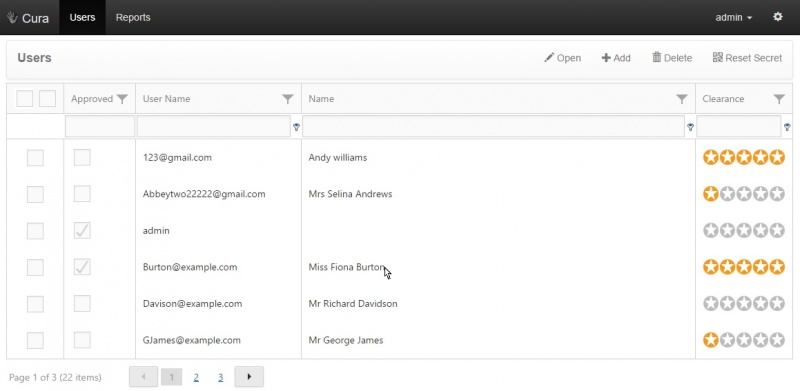Tick second header checkbox
Image resolution: width=800 pixels, height=391 pixels.
(47, 99)
